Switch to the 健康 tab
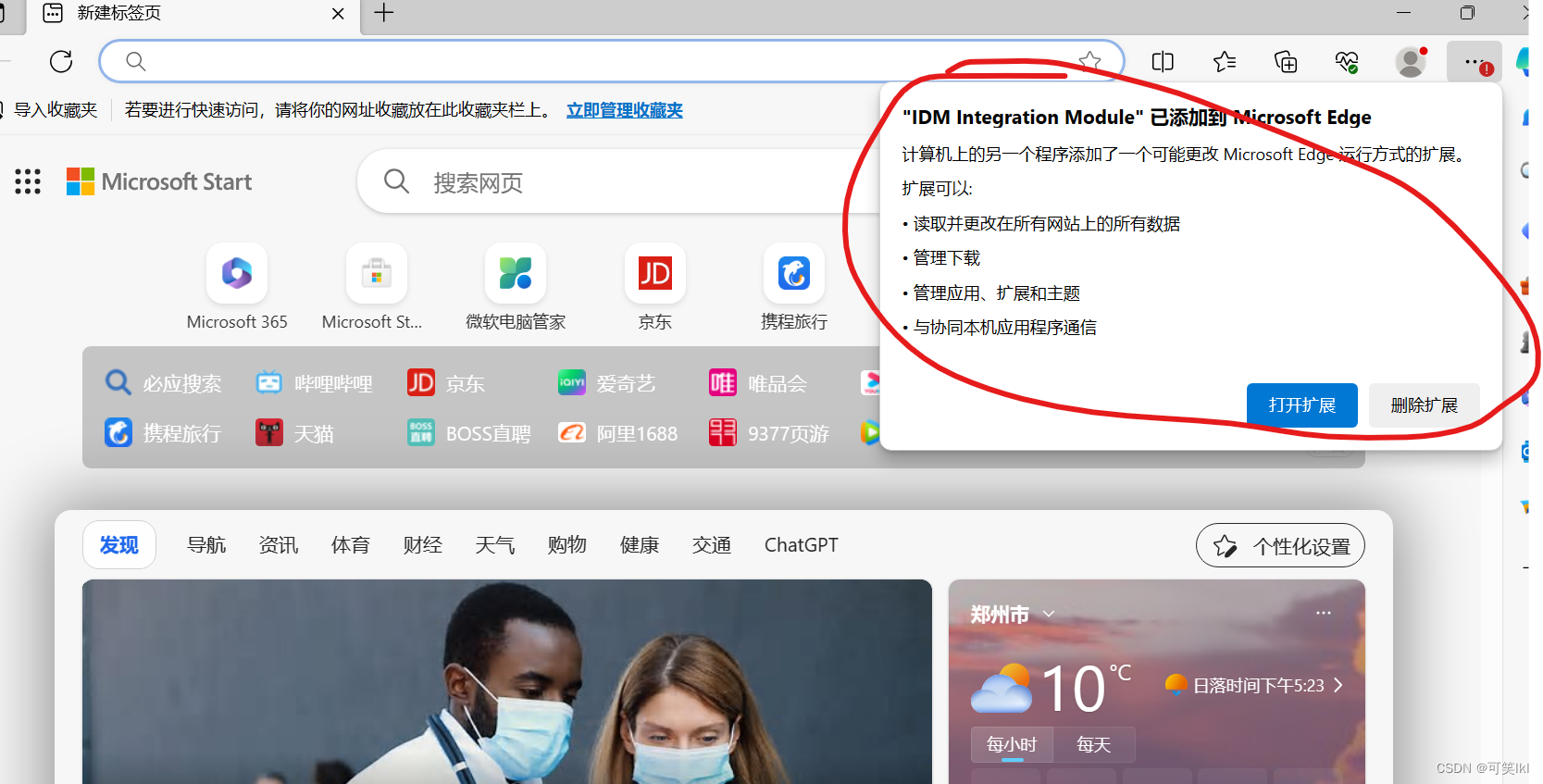This screenshot has width=1543, height=784. coord(640,545)
